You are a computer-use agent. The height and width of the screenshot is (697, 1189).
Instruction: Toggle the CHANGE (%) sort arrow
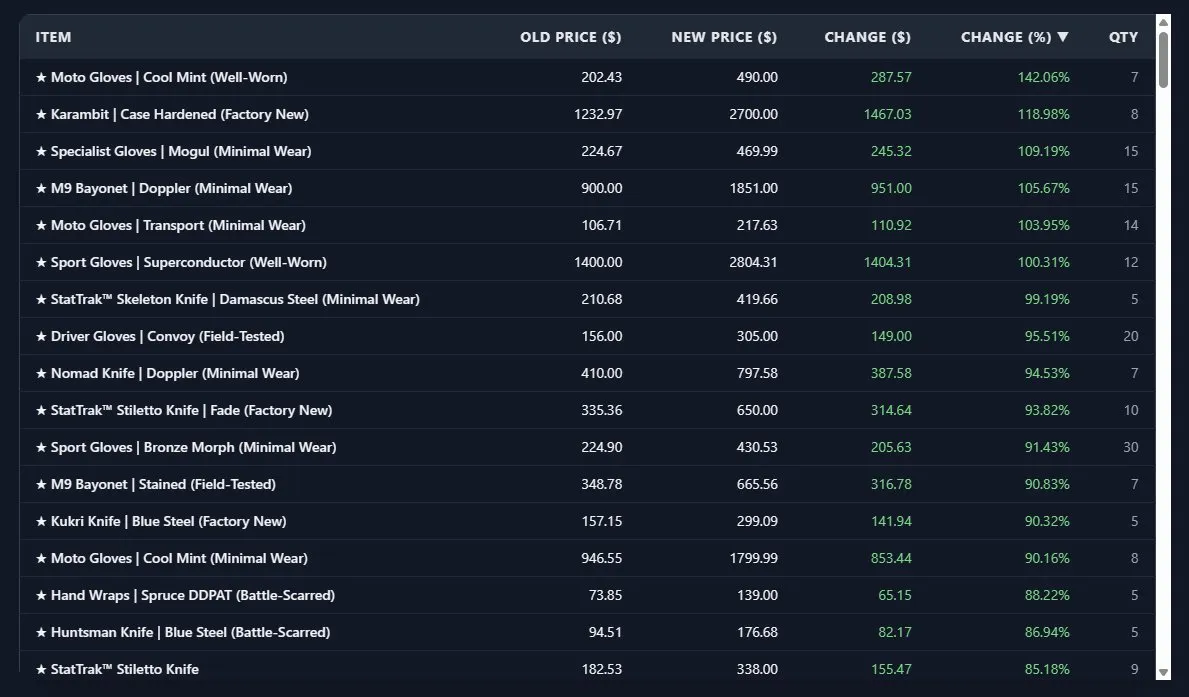click(1063, 36)
